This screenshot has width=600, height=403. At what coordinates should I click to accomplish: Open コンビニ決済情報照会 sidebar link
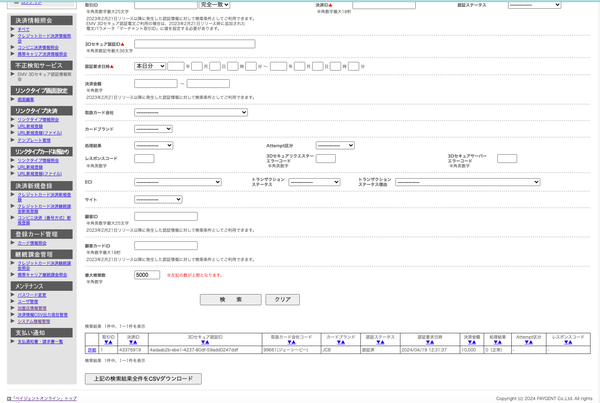tap(38, 47)
